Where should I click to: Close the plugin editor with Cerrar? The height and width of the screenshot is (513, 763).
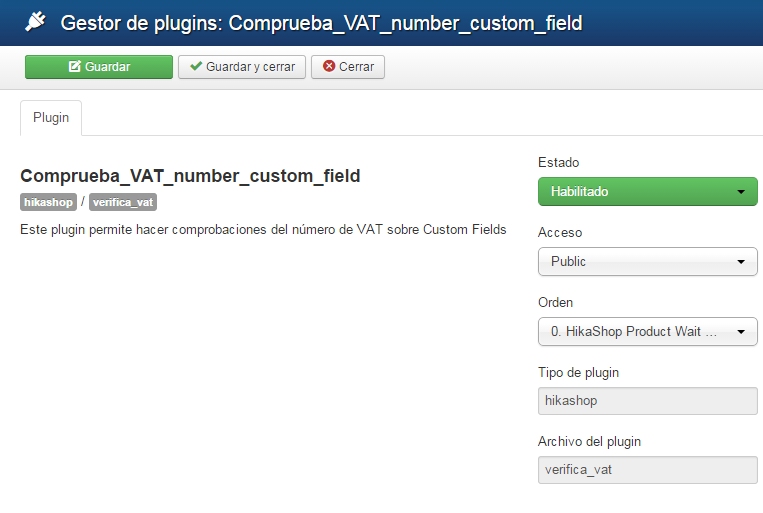tap(348, 67)
